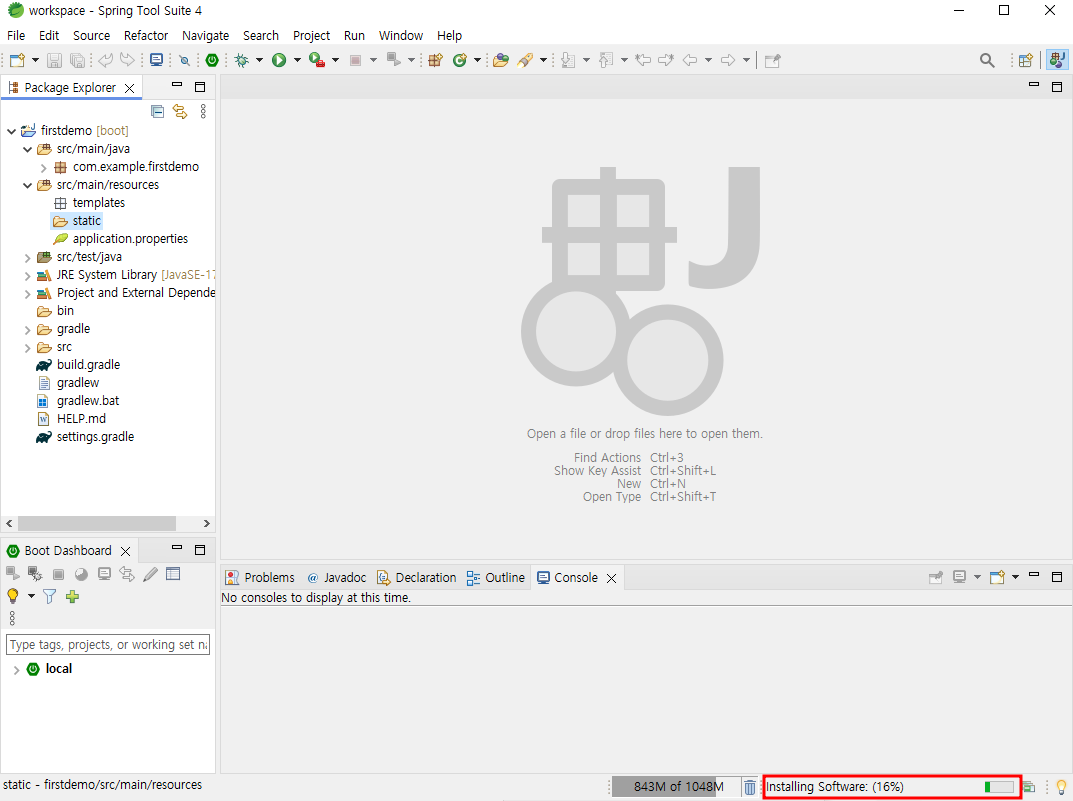
Task: Click the Back navigation arrow icon
Action: coord(690,60)
